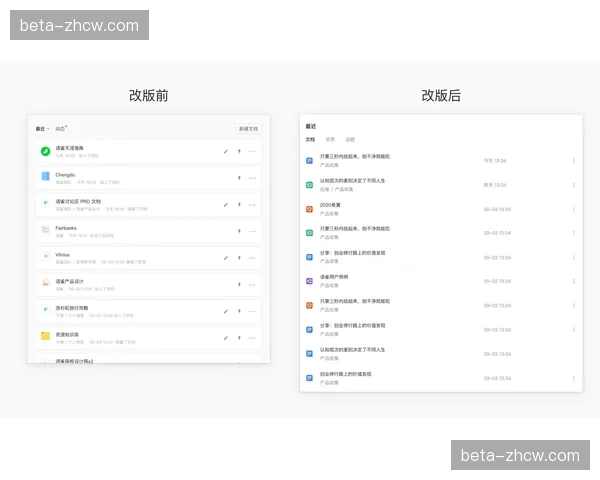Pin the 语雀产品设计 row
Viewport: 600px width, 480px height.
click(239, 284)
